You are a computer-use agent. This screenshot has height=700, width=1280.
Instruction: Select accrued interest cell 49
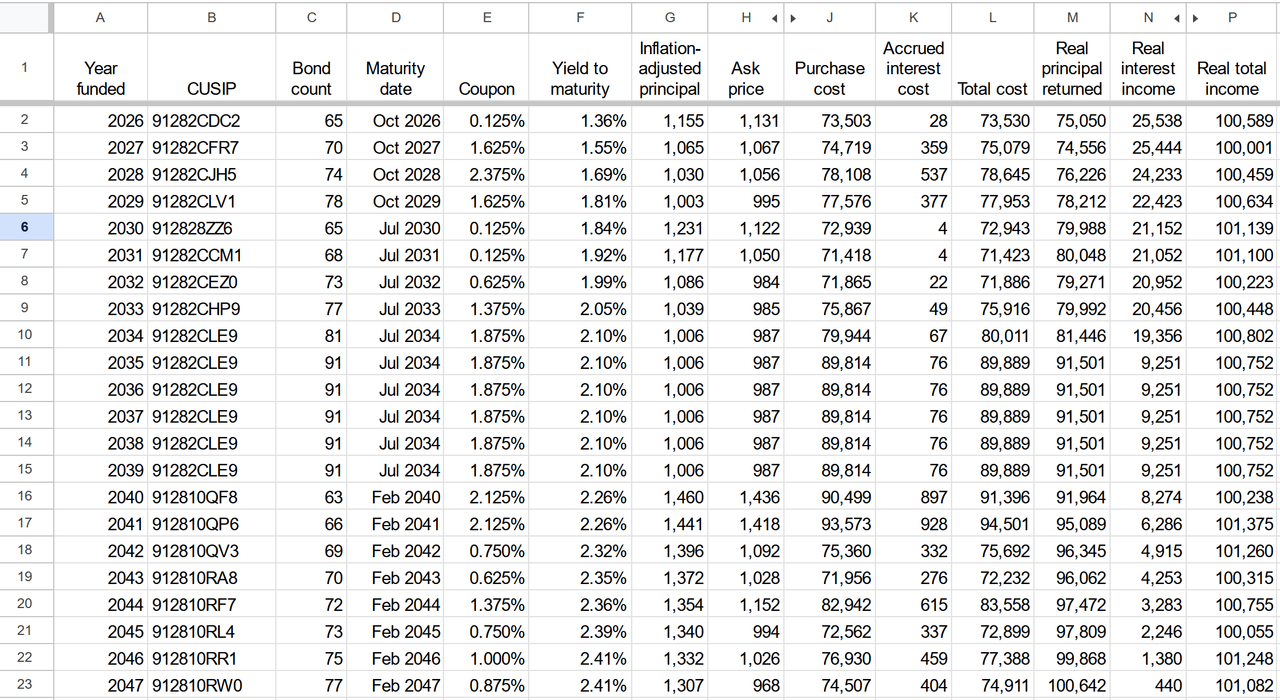(x=913, y=310)
